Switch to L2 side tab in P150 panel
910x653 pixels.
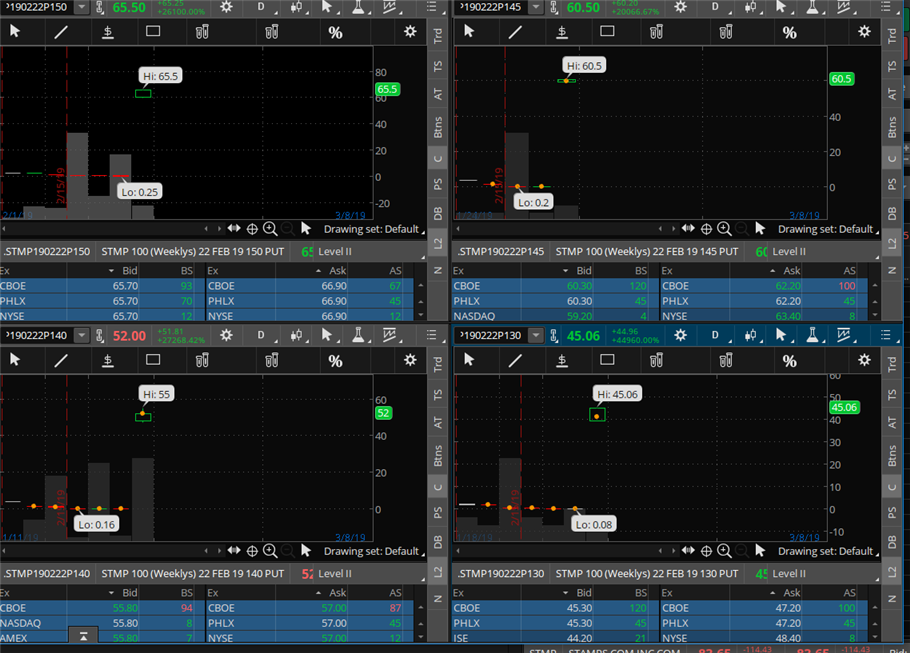(438, 242)
